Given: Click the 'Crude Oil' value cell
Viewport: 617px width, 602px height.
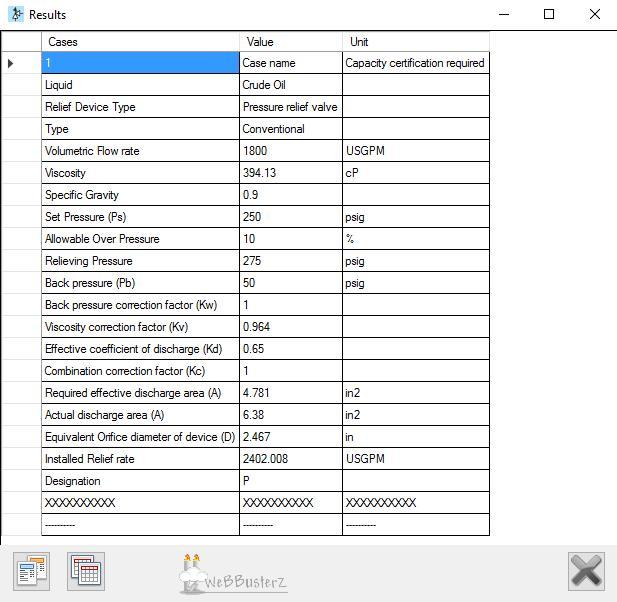Looking at the screenshot, I should pos(291,85).
